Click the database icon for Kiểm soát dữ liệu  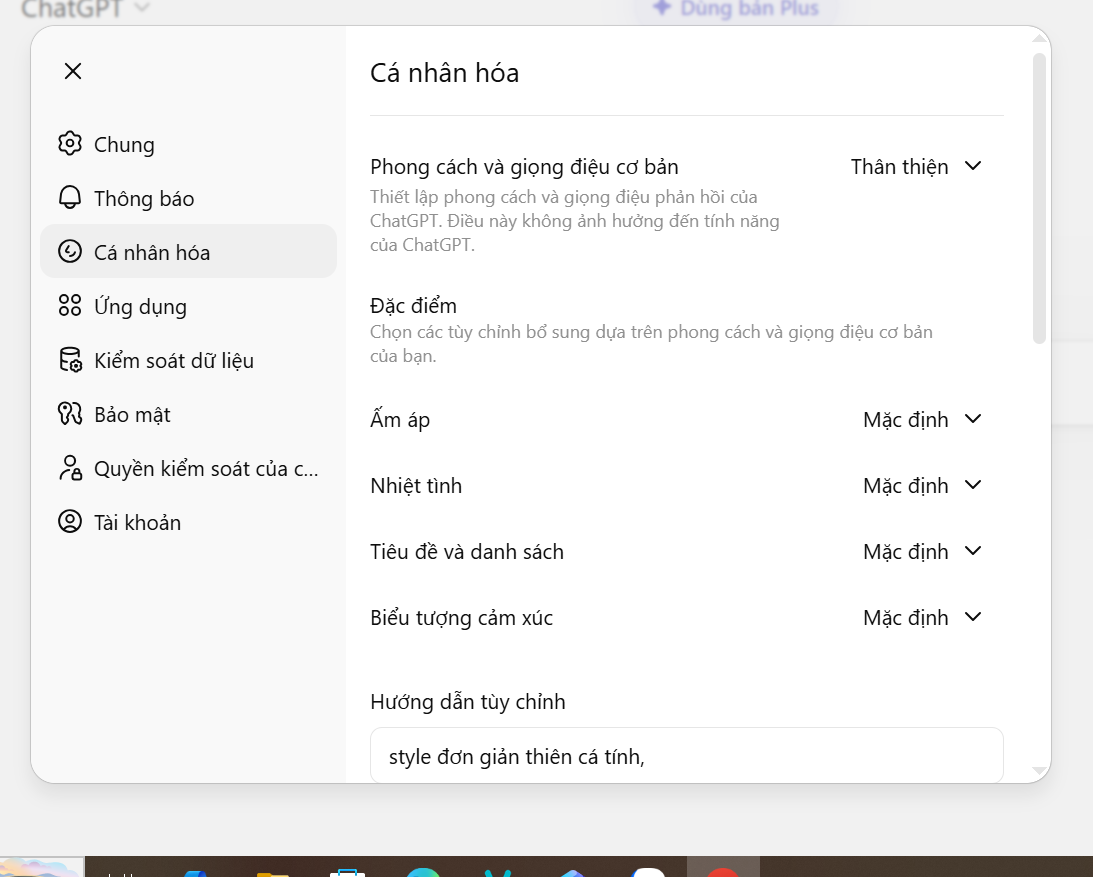point(69,360)
